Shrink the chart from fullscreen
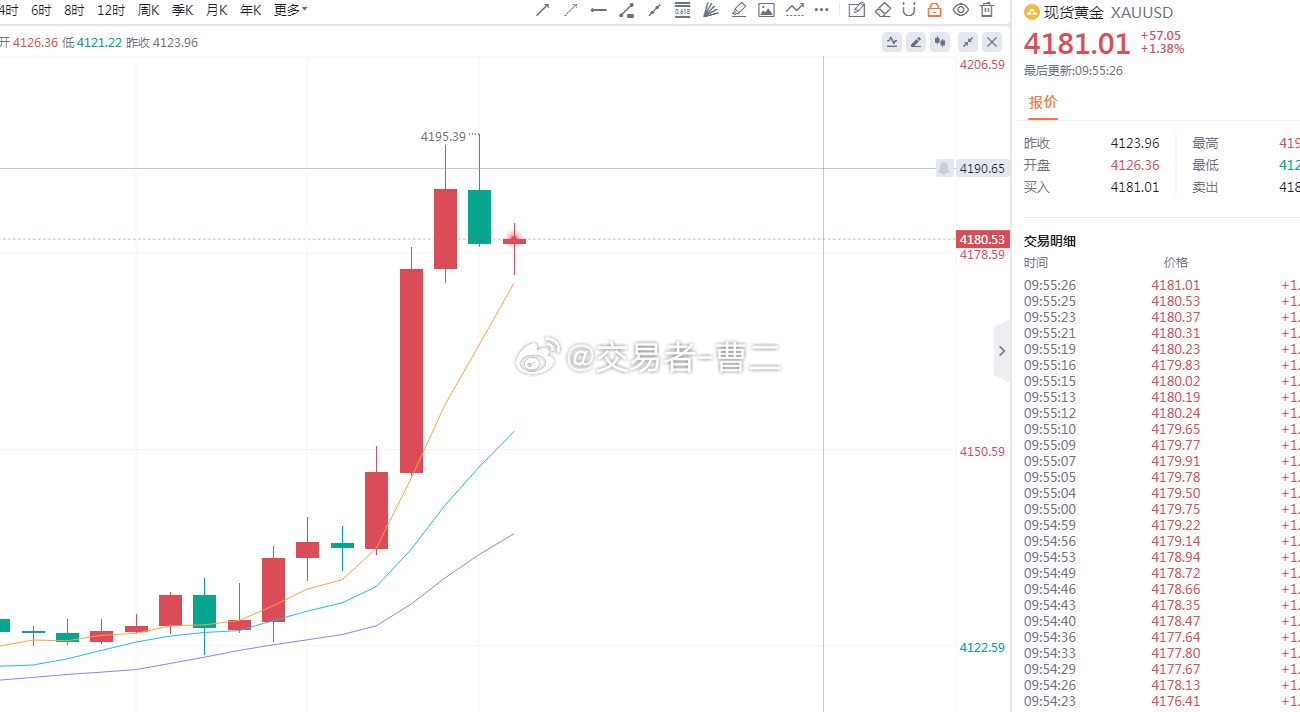The width and height of the screenshot is (1300, 712). (x=968, y=41)
